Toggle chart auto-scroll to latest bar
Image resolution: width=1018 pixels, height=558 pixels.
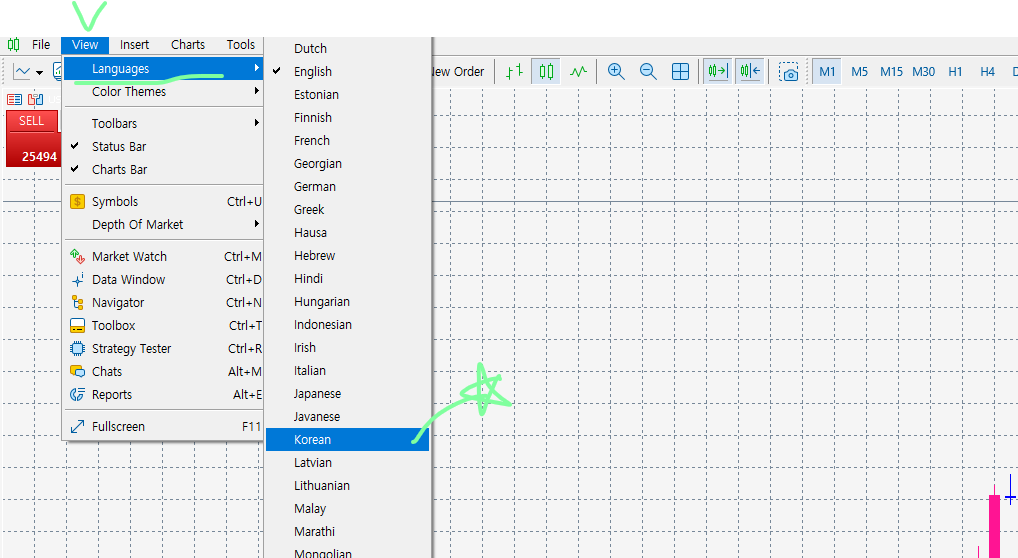tap(716, 72)
